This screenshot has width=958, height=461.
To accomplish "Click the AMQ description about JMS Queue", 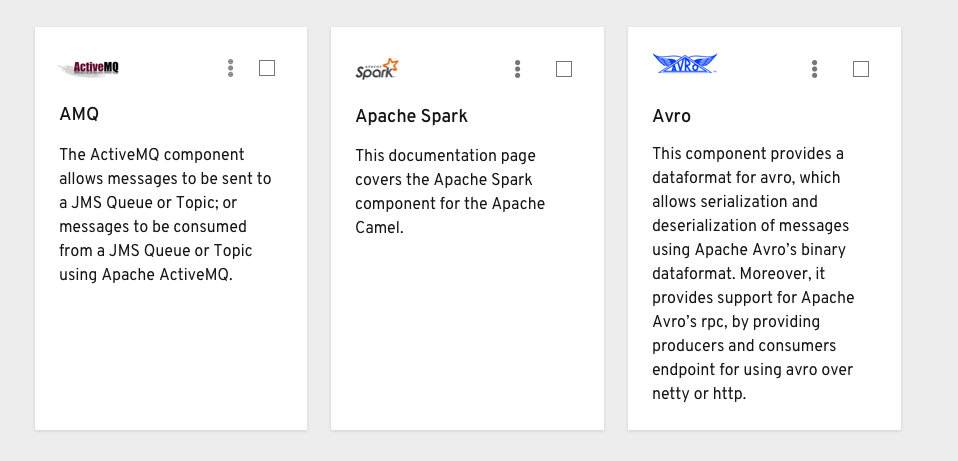I will pos(165,214).
